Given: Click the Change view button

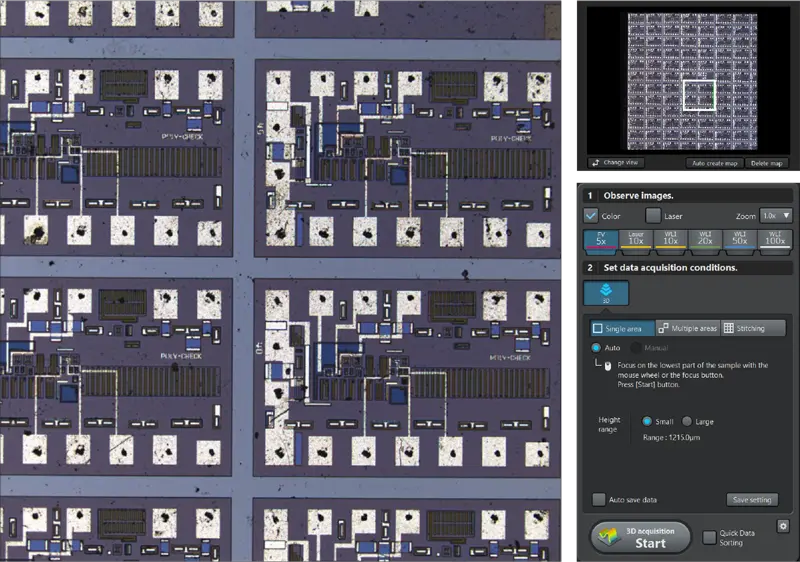Looking at the screenshot, I should 616,162.
